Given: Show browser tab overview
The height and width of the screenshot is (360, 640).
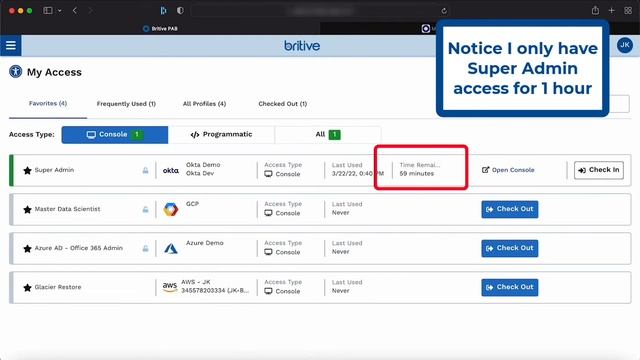Looking at the screenshot, I should tap(628, 11).
